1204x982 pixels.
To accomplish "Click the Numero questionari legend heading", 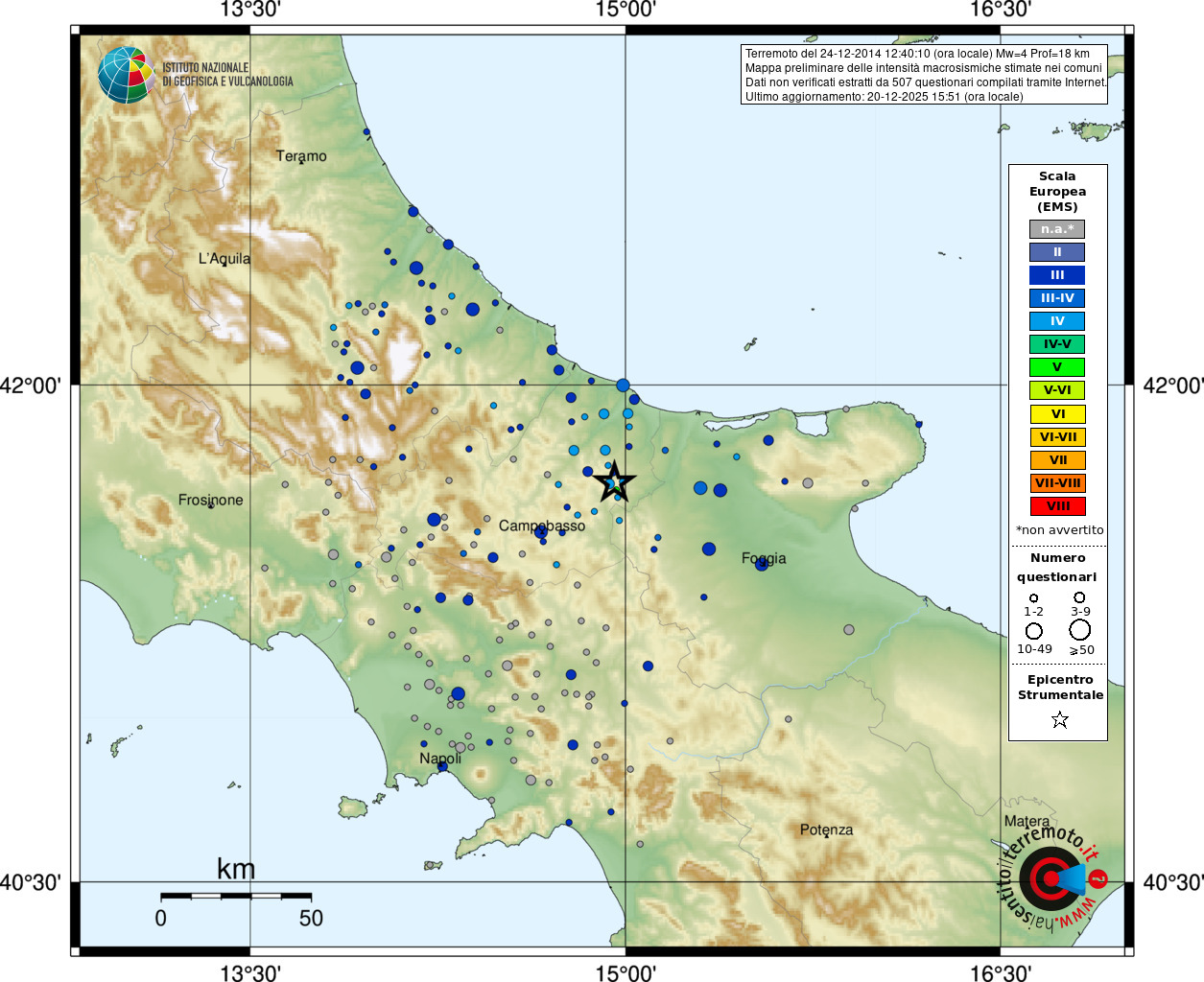I will (x=1057, y=567).
